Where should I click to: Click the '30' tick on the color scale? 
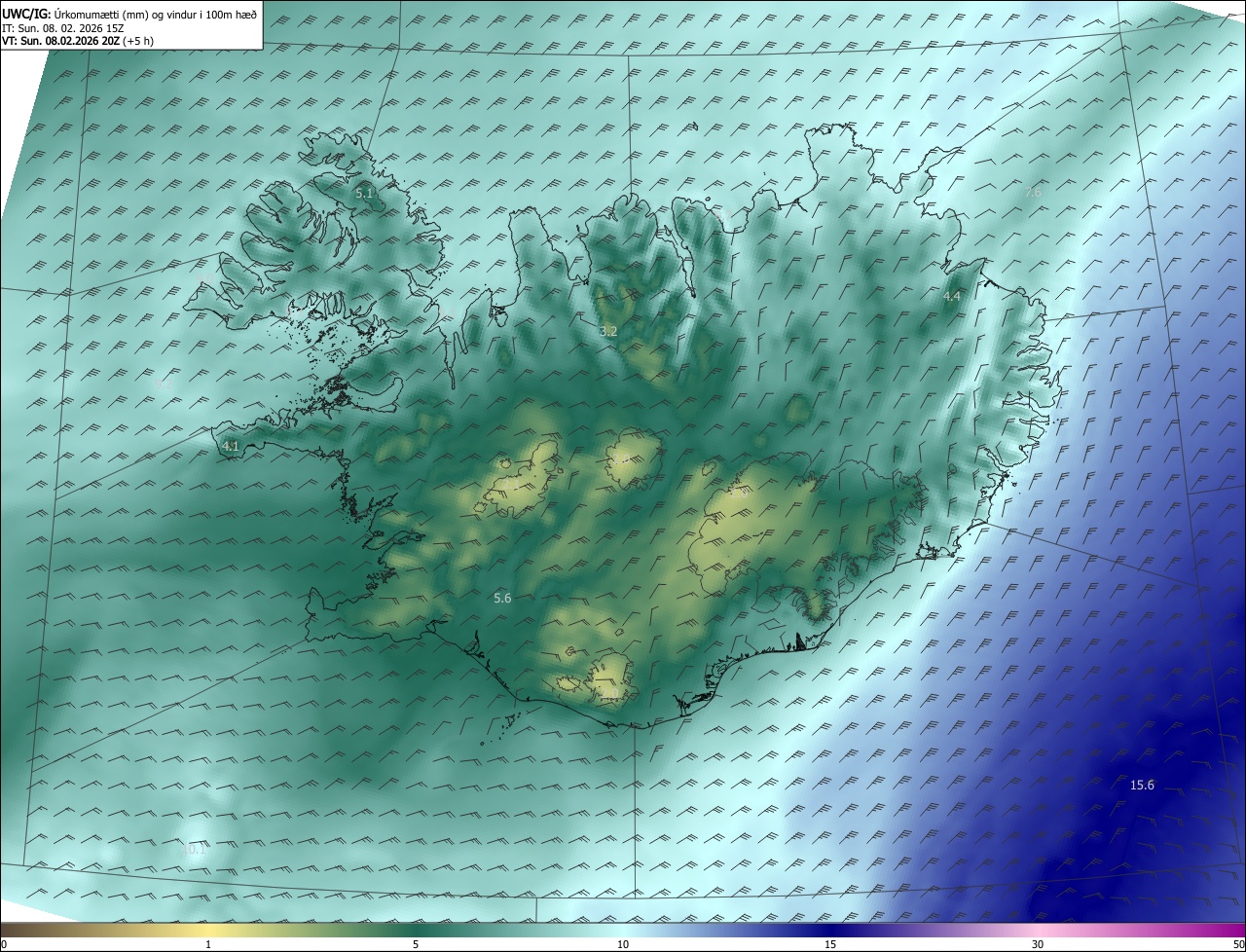tap(1038, 944)
